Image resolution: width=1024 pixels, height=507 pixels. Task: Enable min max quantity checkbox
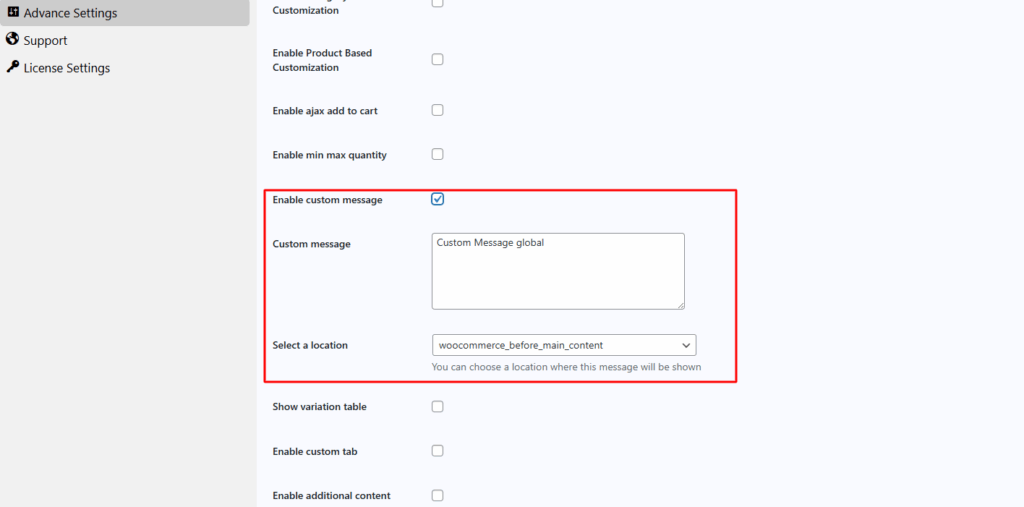pos(438,154)
